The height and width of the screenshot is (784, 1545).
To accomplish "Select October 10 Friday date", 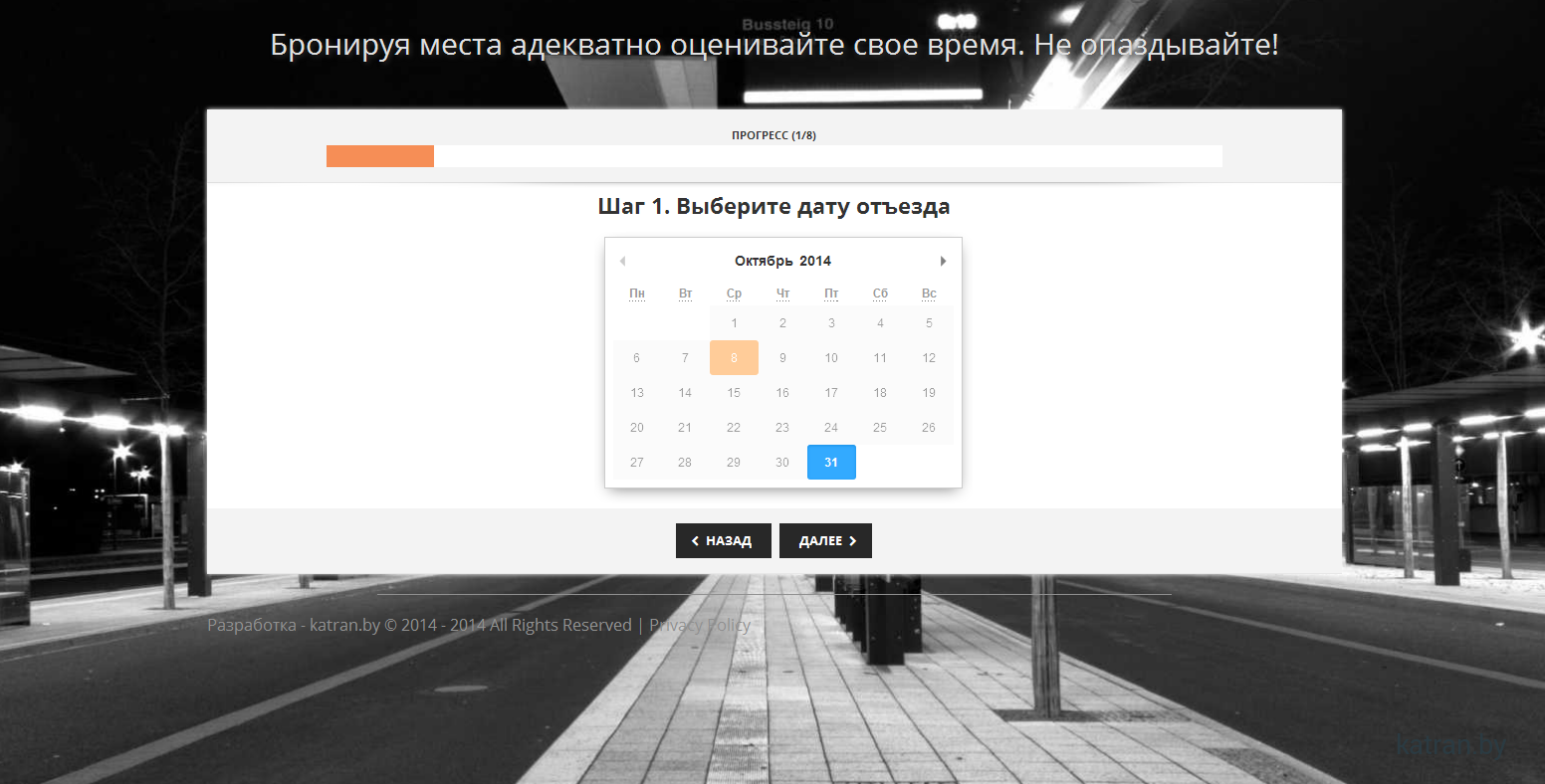I will (831, 358).
